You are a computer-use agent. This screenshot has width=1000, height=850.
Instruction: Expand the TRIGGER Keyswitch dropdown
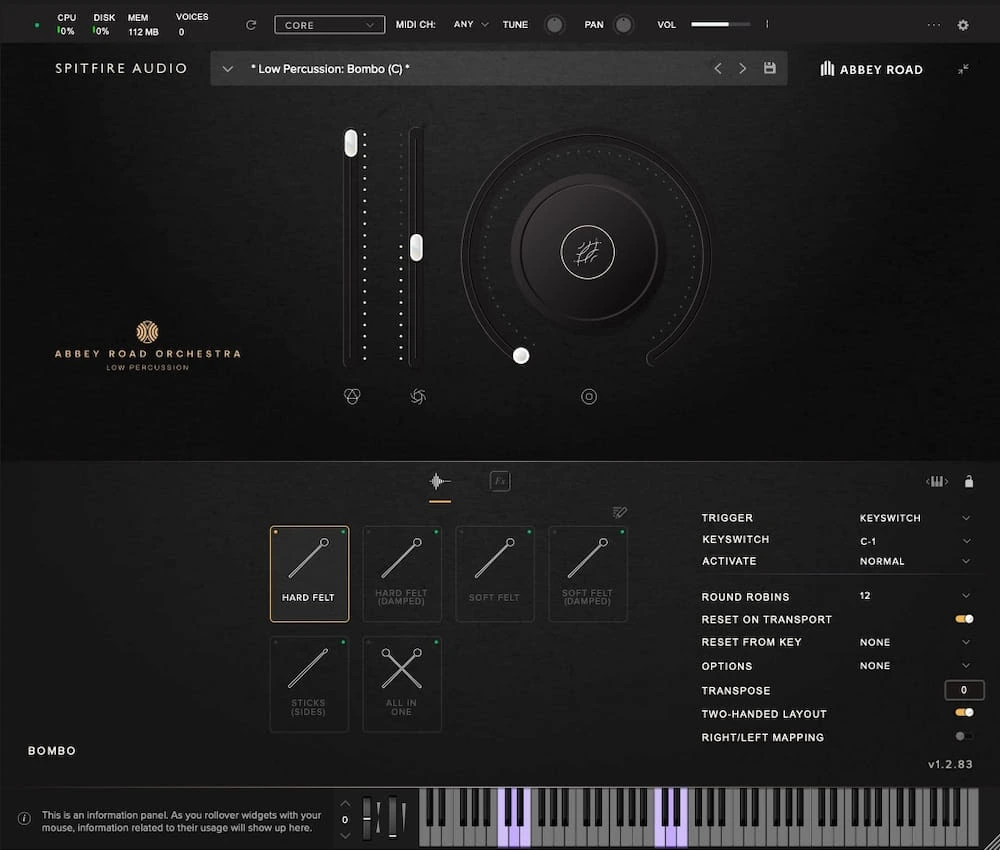(914, 518)
